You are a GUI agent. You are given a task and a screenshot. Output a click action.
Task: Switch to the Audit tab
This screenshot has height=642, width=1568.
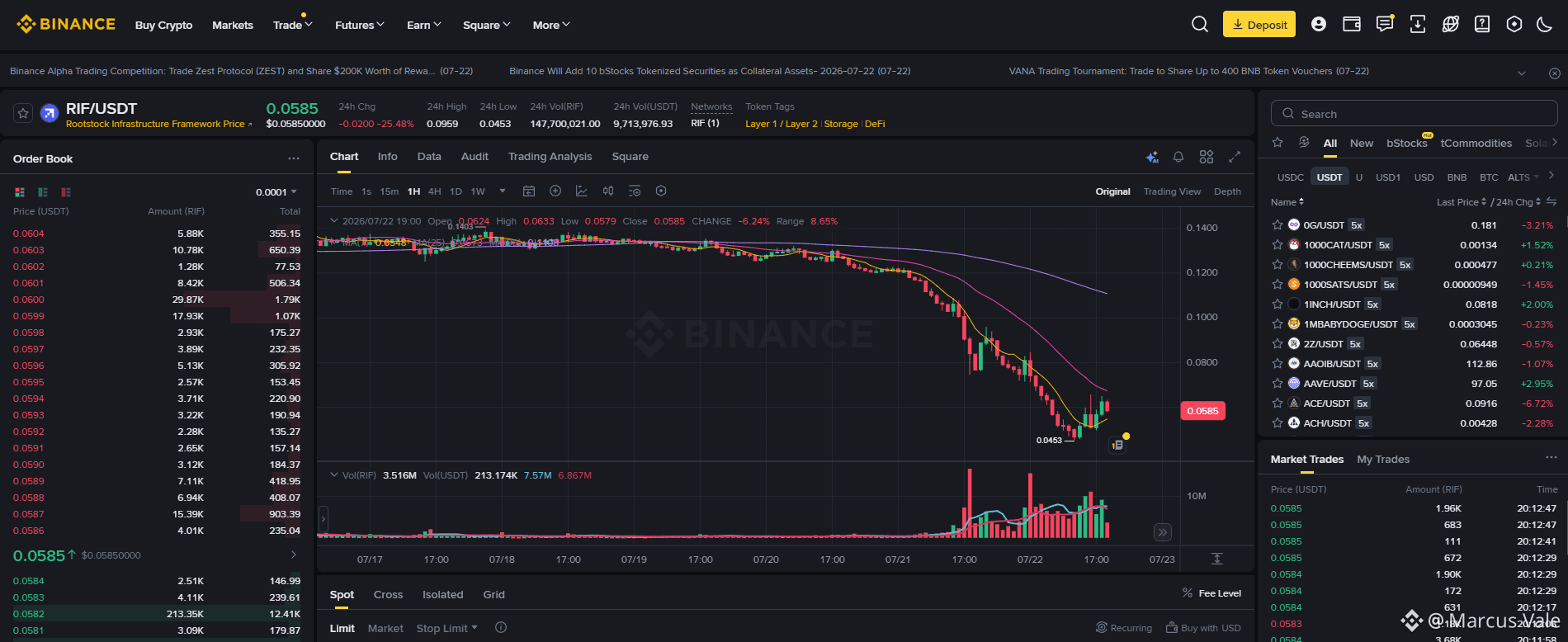click(x=475, y=157)
